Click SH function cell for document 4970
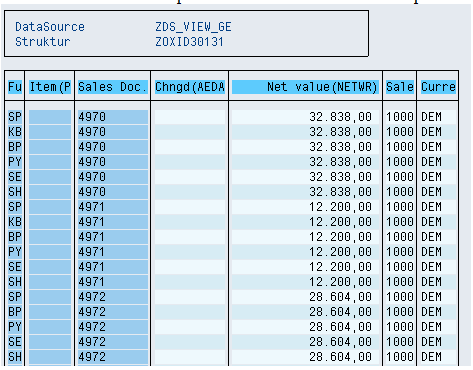The width and height of the screenshot is (473, 370). coord(15,192)
